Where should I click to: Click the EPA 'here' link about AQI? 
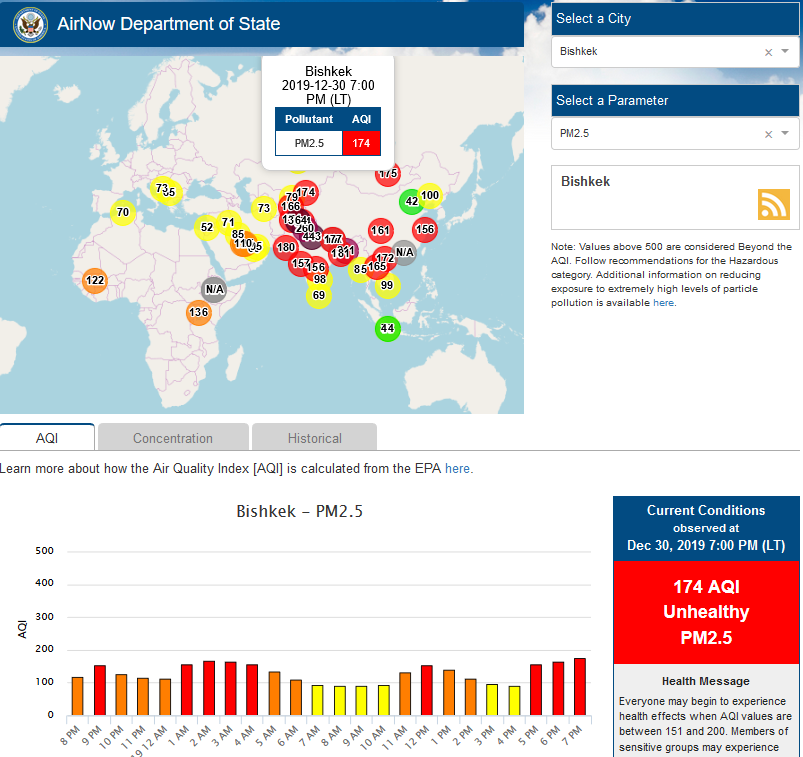click(458, 468)
